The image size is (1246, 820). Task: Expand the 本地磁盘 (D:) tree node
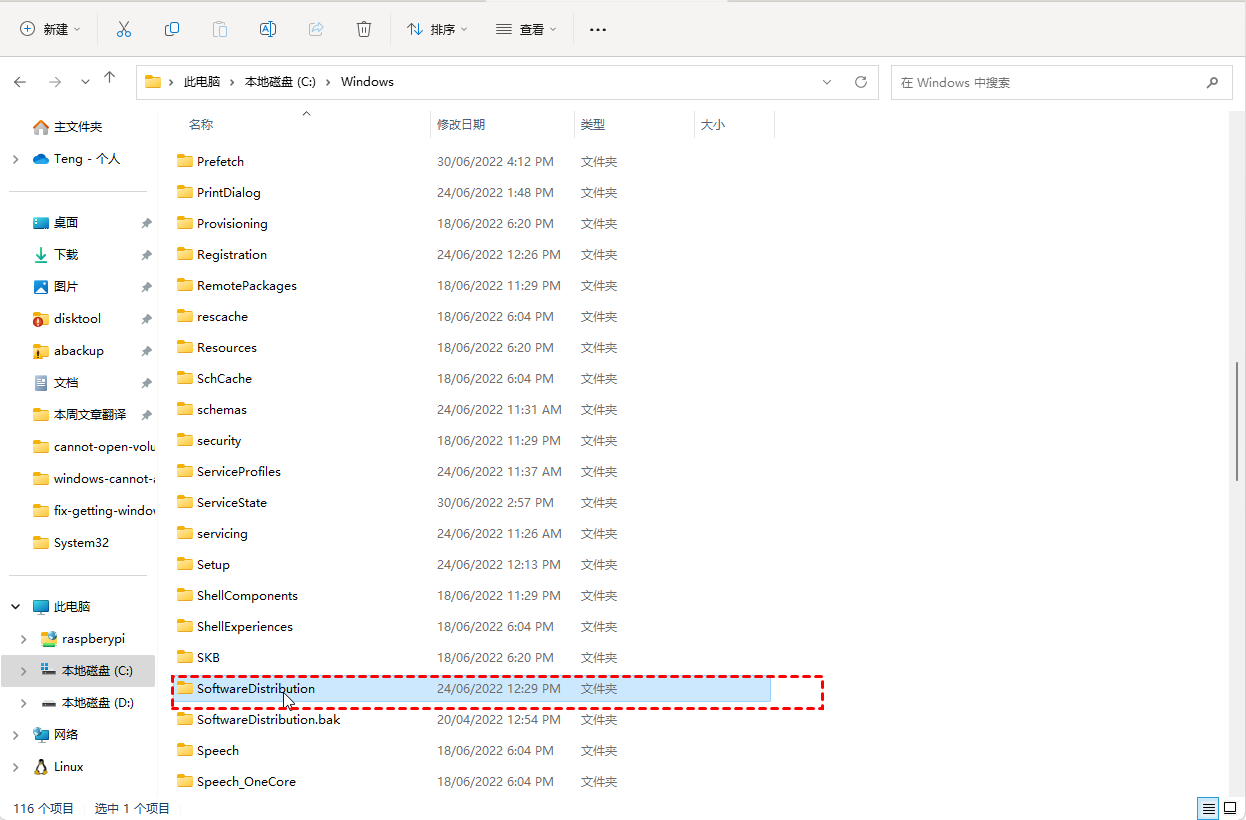pyautogui.click(x=24, y=703)
